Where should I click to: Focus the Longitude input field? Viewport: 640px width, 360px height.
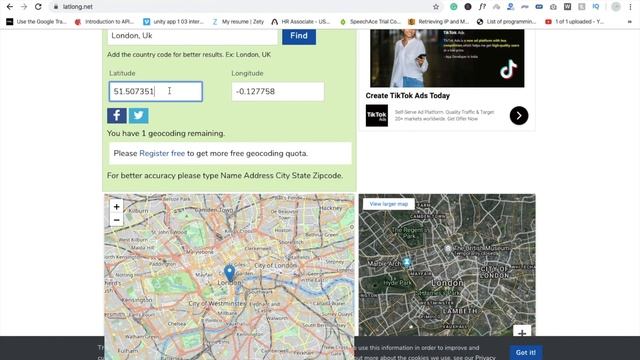[x=278, y=91]
